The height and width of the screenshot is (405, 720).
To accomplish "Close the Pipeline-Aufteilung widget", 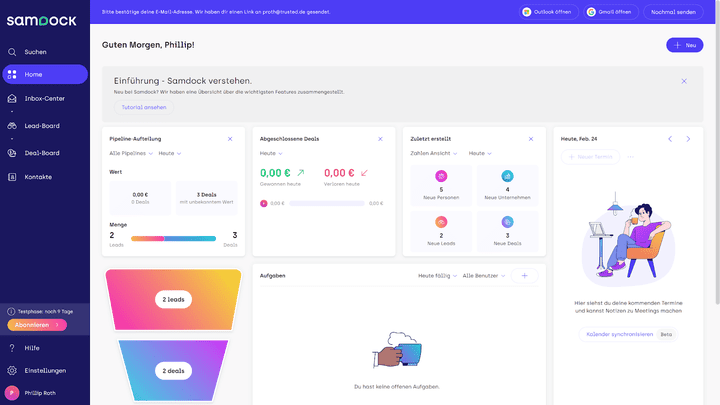I will point(230,139).
